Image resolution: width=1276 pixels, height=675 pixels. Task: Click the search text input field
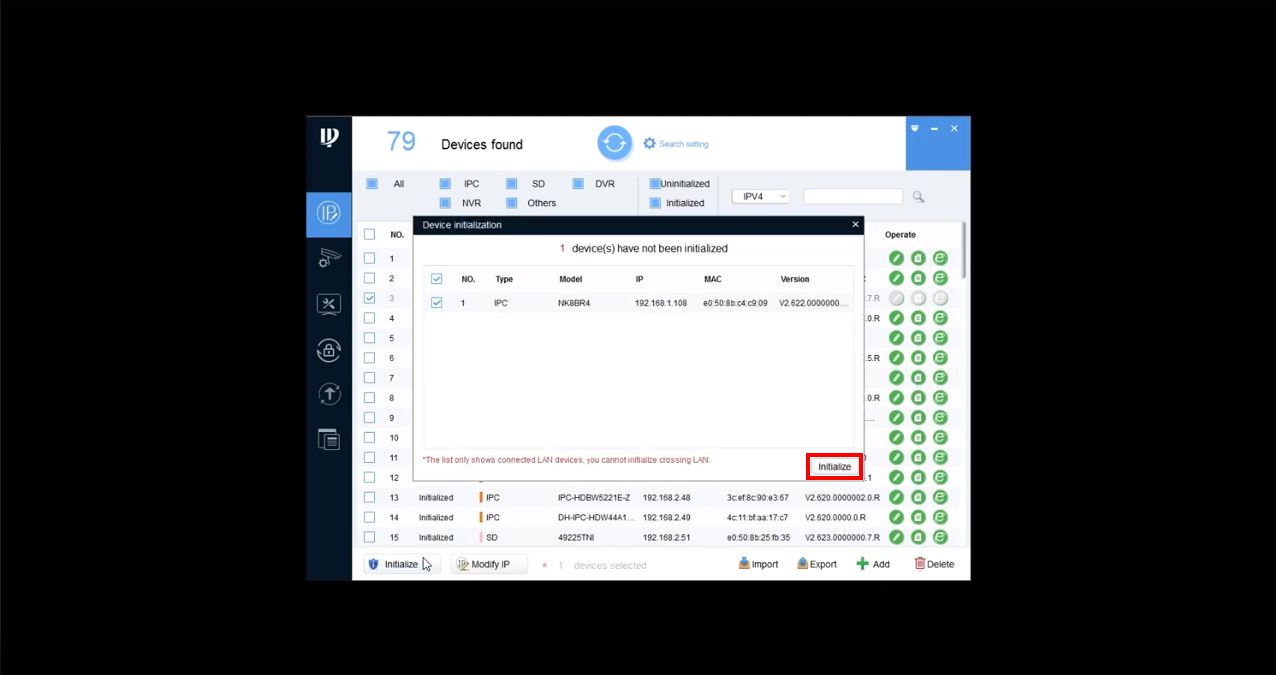coord(853,197)
